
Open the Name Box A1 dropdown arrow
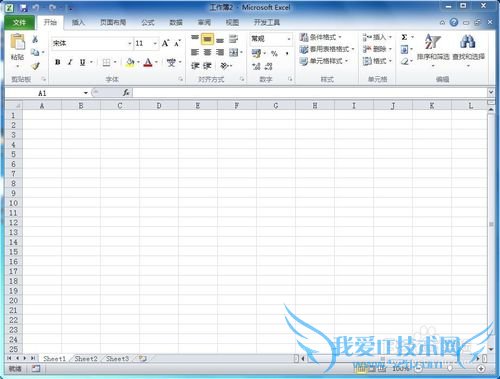(86, 93)
